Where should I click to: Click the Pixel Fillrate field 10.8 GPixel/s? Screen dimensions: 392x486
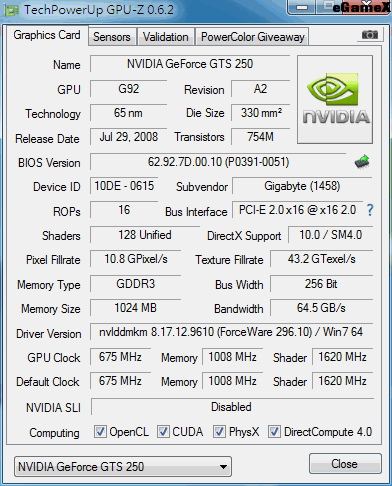pos(136,259)
